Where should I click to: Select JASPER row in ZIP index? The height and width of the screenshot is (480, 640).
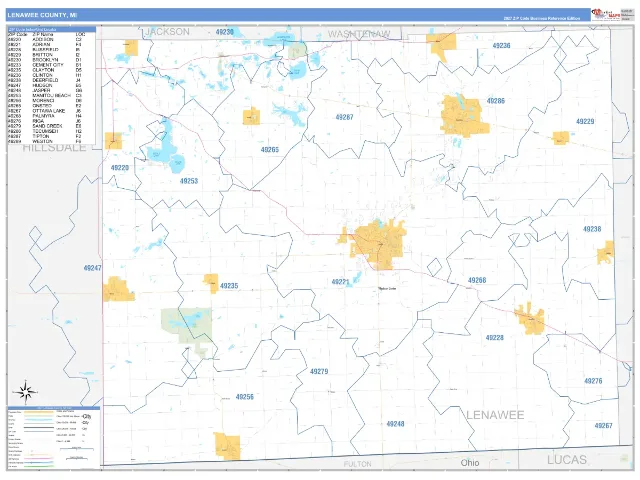click(45, 90)
